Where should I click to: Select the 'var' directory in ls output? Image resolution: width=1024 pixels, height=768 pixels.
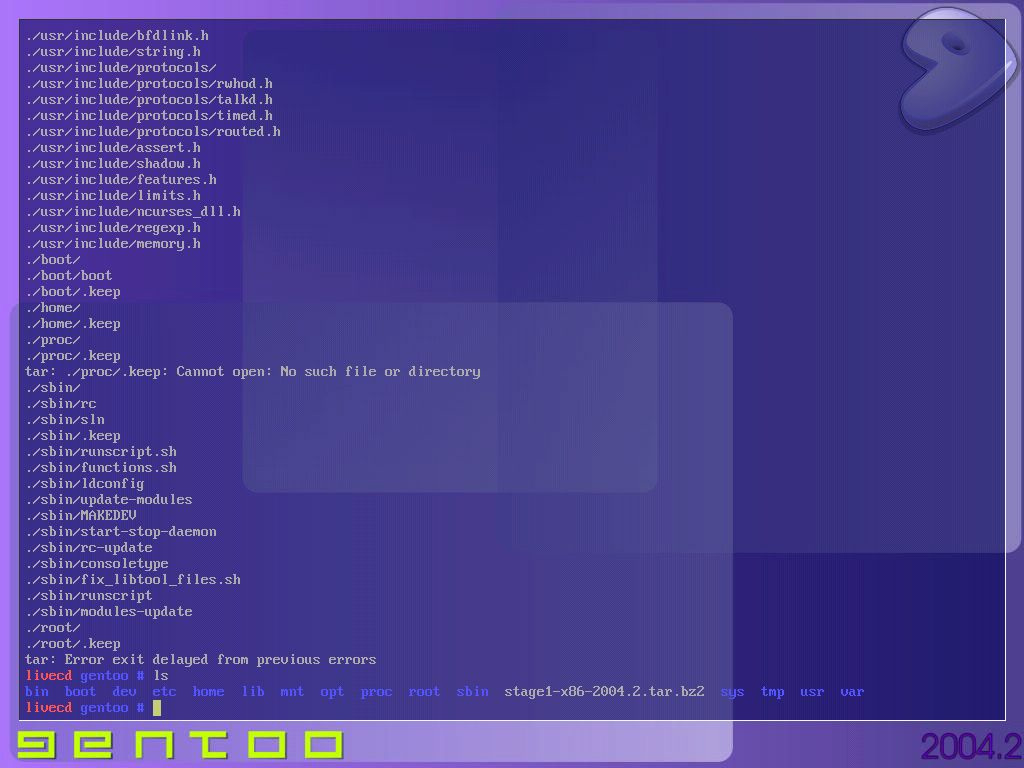[852, 692]
